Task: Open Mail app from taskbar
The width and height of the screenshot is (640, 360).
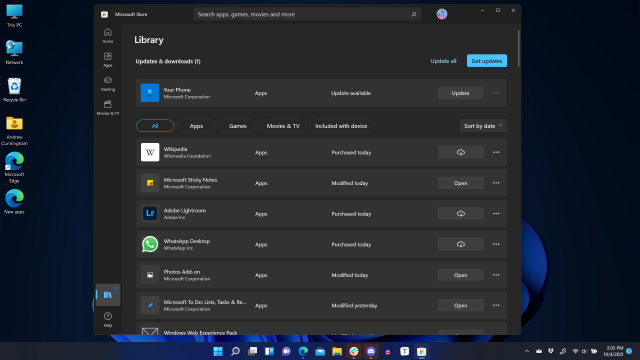Action: pyautogui.click(x=320, y=351)
